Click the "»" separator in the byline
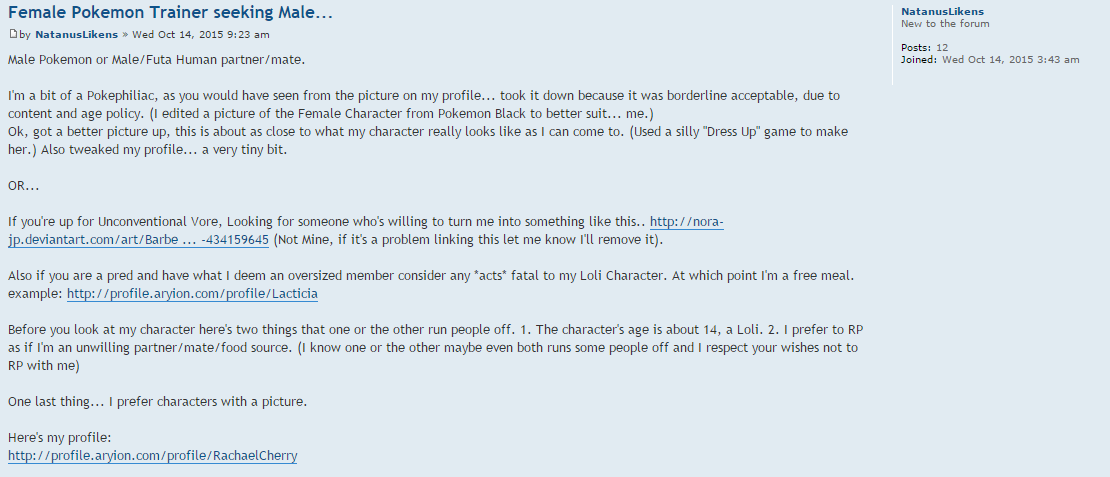This screenshot has height=477, width=1110. coord(125,34)
